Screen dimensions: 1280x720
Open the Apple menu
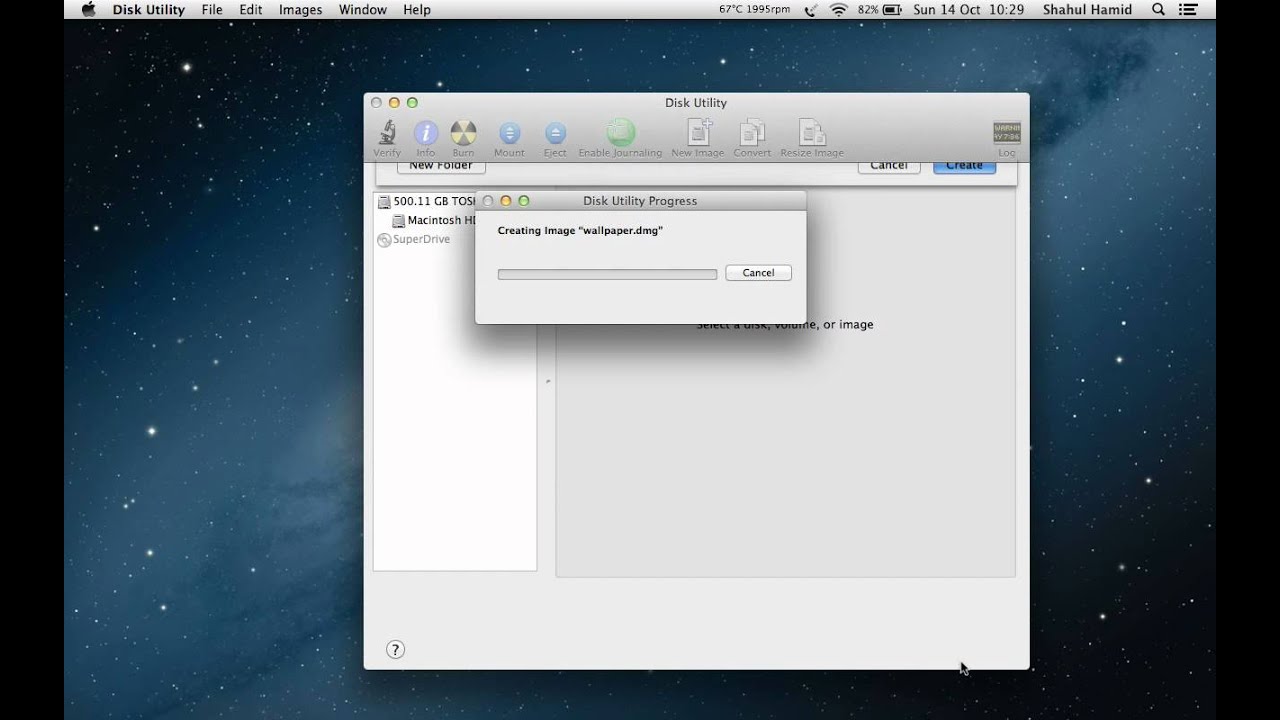[88, 9]
